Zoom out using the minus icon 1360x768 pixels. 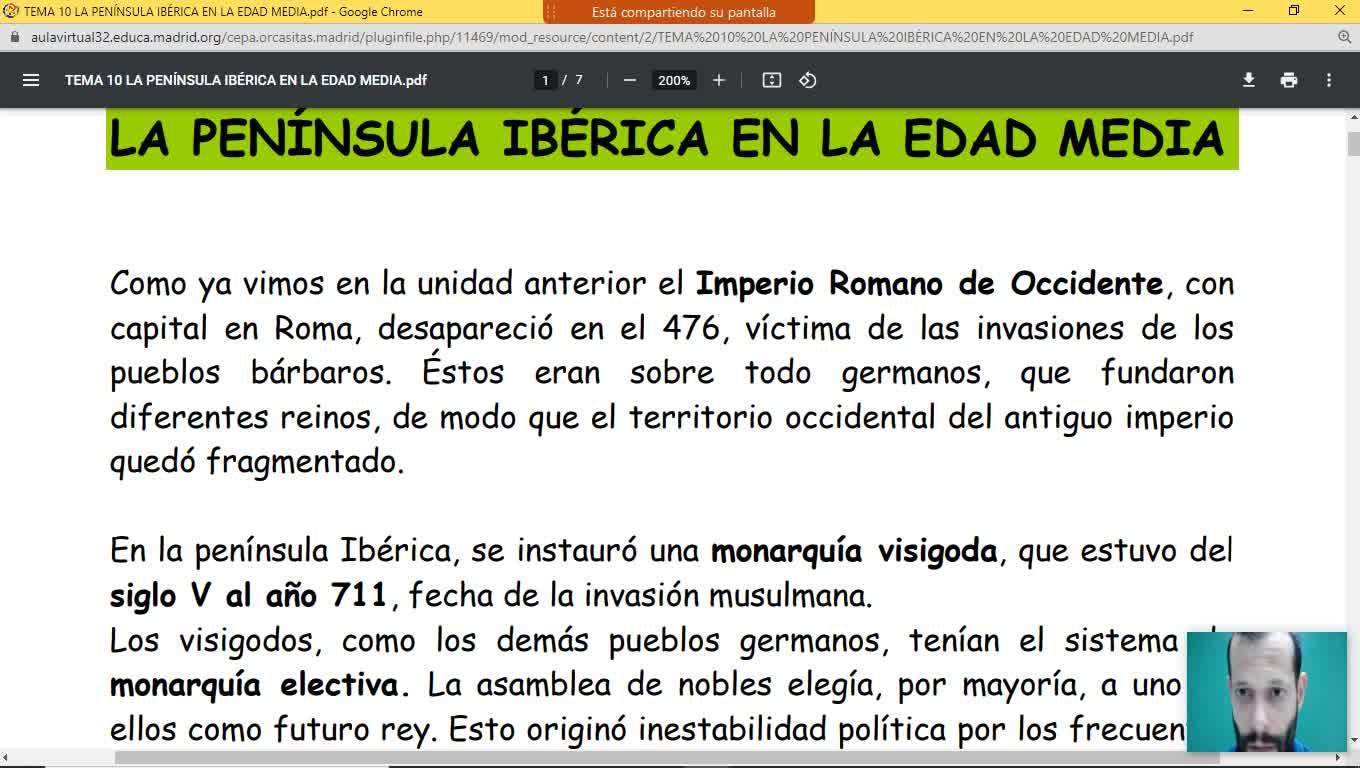pyautogui.click(x=630, y=80)
